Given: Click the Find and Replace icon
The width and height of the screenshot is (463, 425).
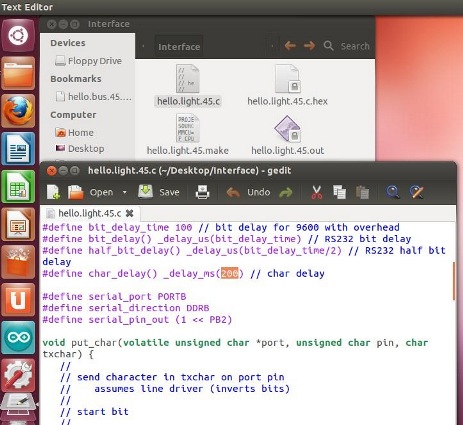Looking at the screenshot, I should pos(417,192).
